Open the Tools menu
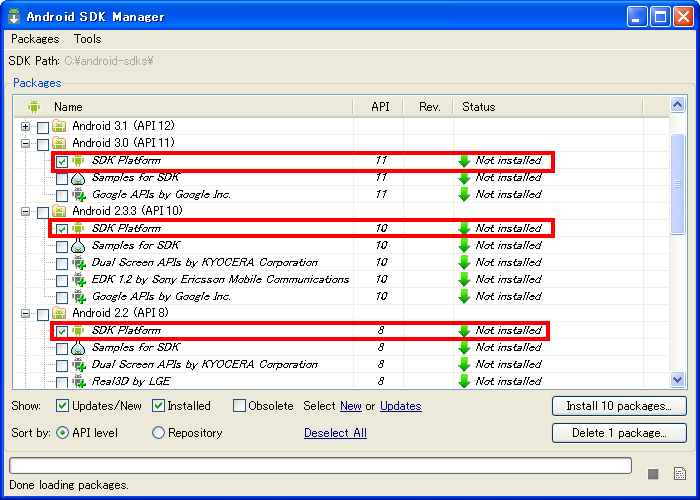Viewport: 700px width, 500px height. [88, 39]
